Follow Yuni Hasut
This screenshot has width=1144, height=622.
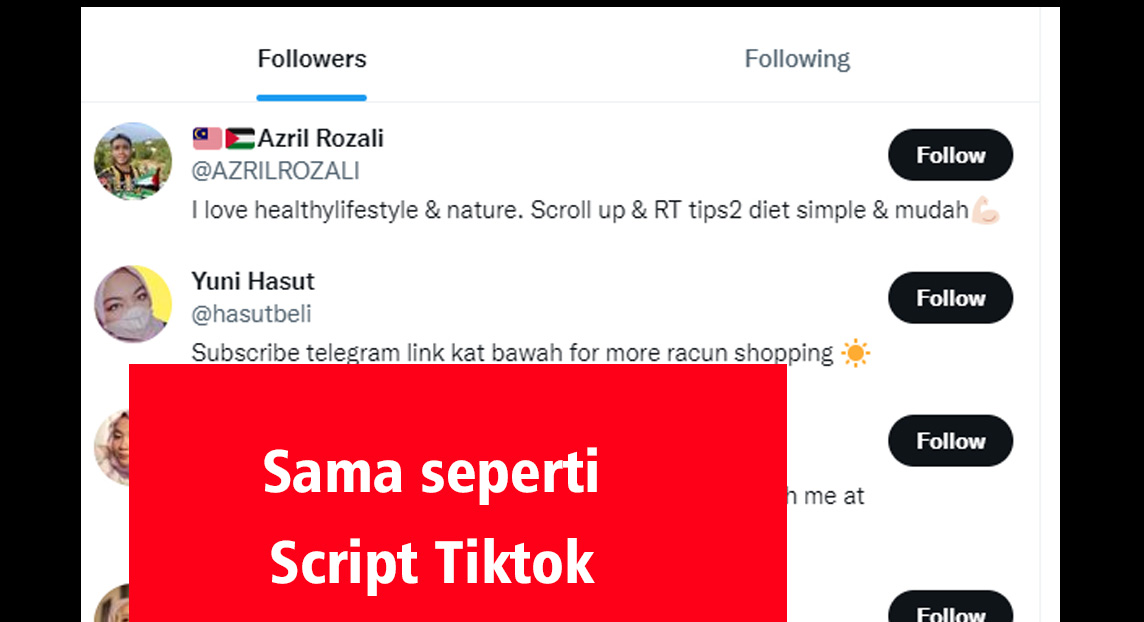pos(951,298)
